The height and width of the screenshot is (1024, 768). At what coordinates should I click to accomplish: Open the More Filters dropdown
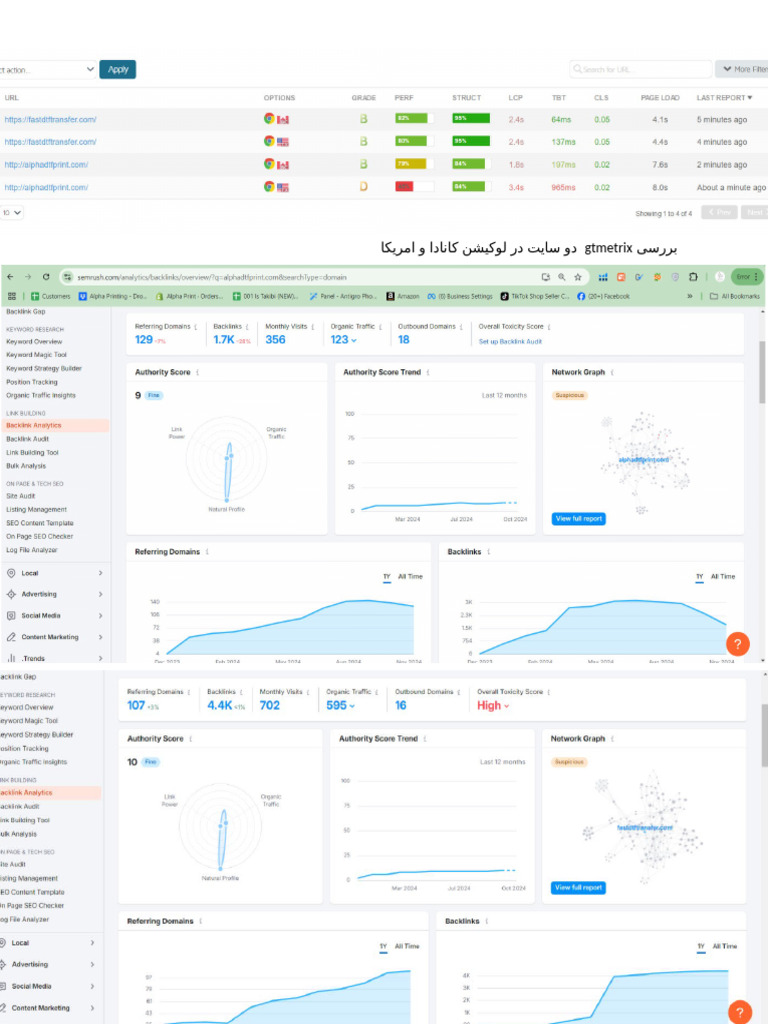tap(742, 69)
